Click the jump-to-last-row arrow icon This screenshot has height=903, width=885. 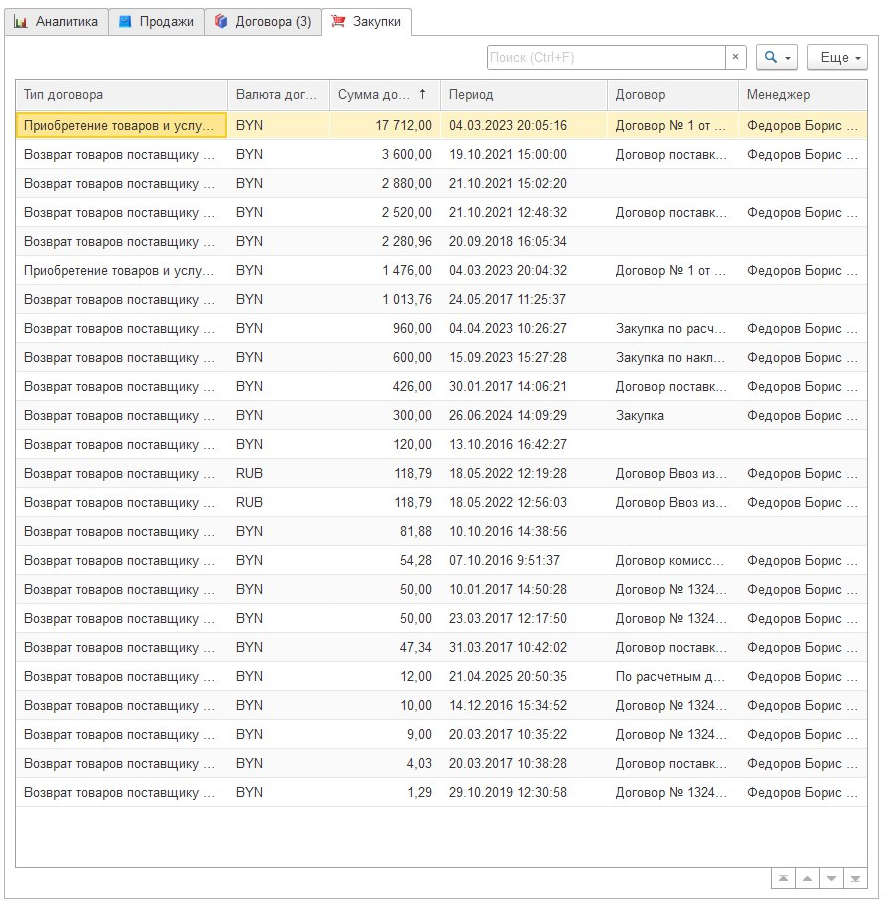855,878
